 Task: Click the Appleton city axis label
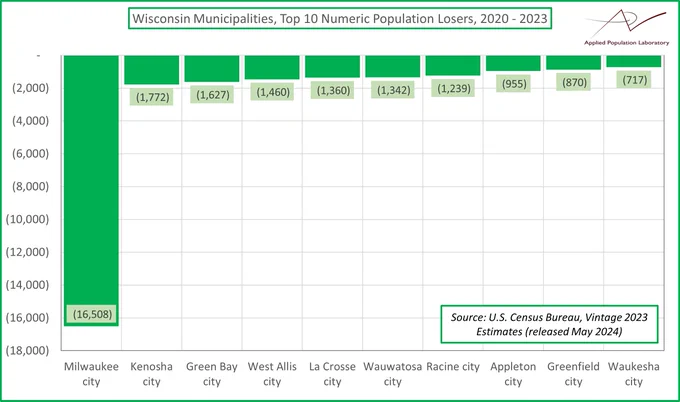(513, 374)
